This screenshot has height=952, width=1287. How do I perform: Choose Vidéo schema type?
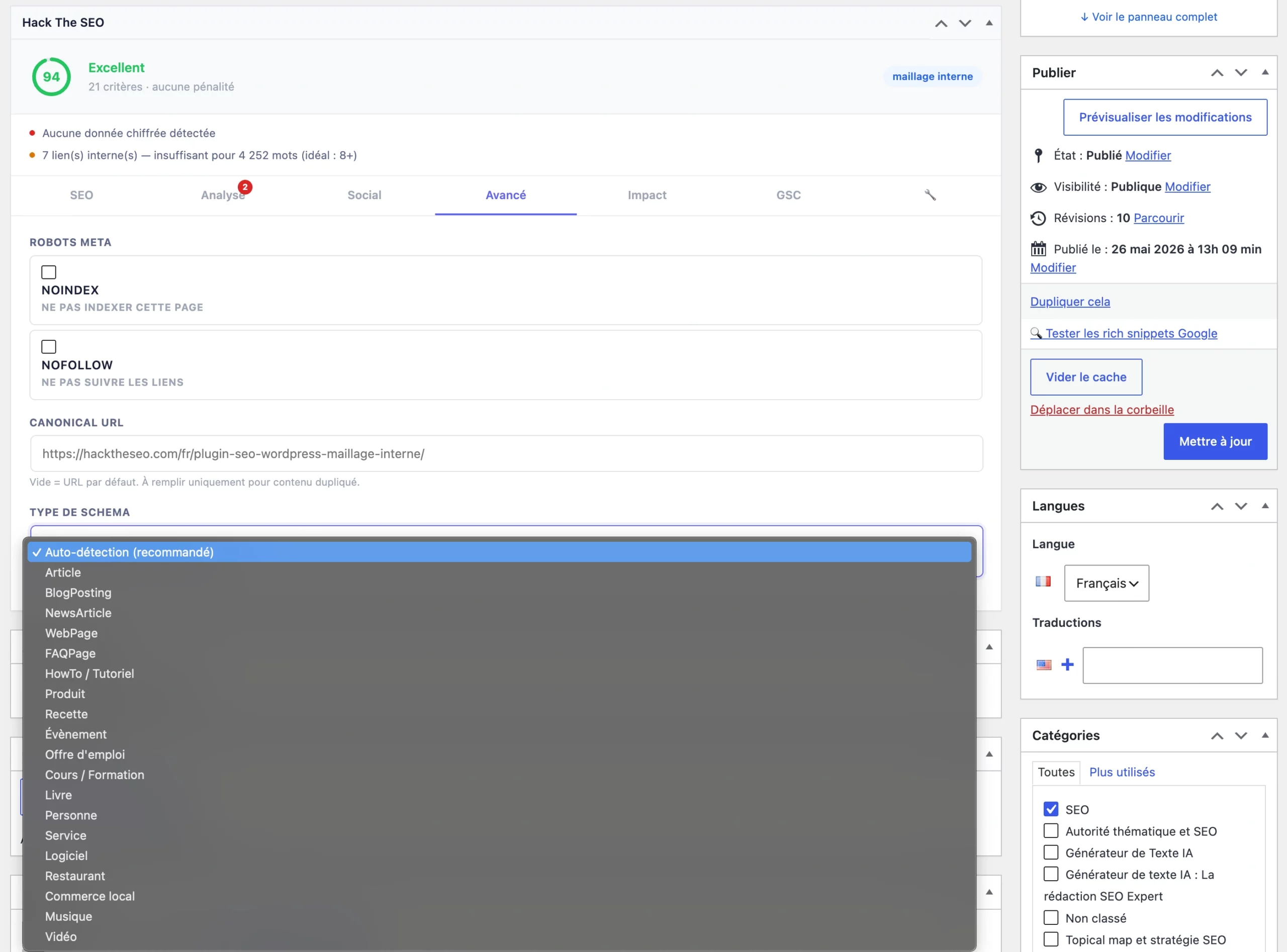coord(499,936)
